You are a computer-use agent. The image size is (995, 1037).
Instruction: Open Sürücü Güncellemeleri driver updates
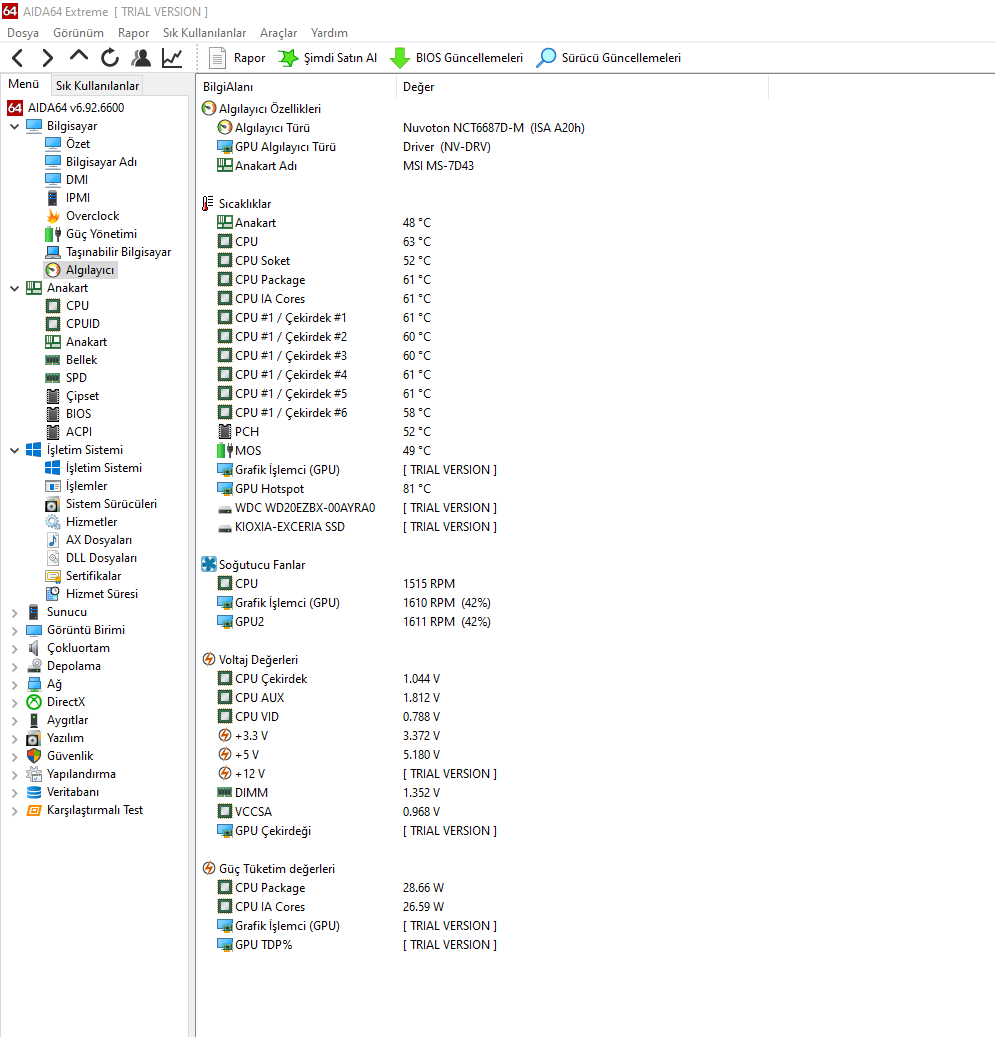609,58
